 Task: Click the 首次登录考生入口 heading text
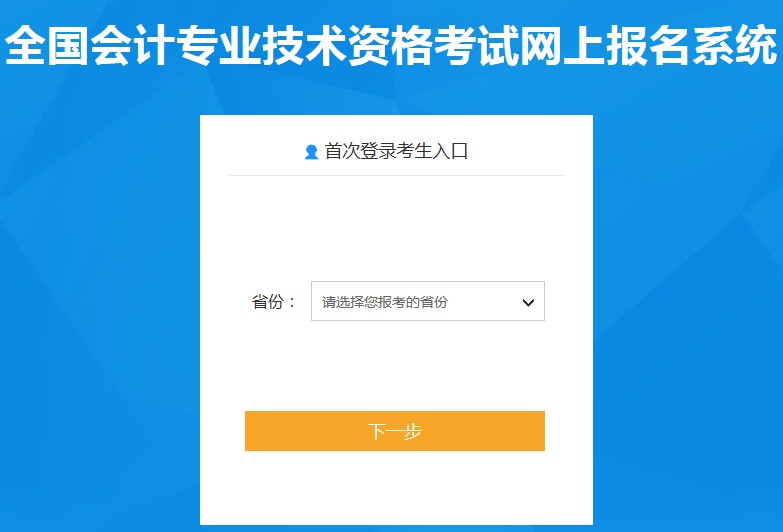point(396,151)
